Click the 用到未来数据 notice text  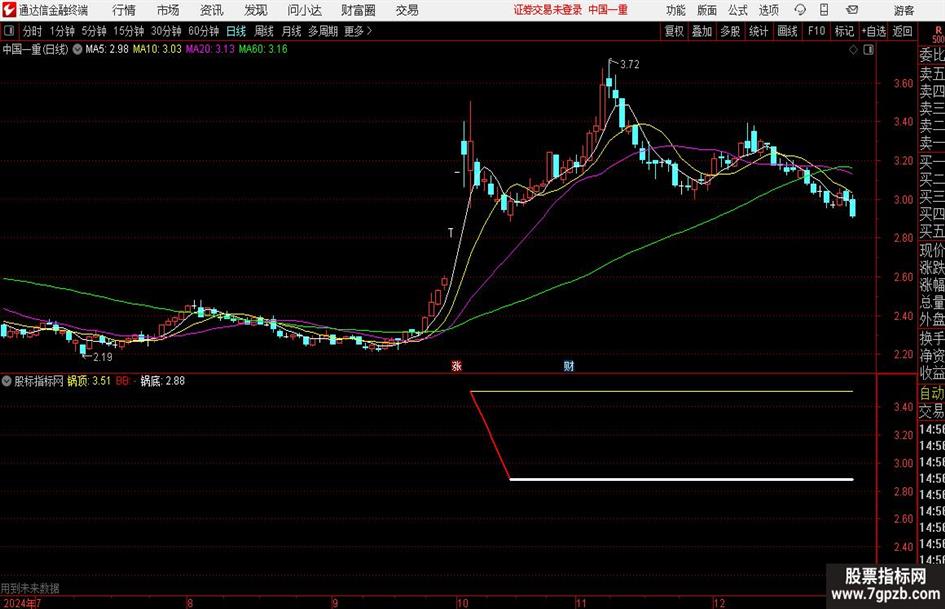point(30,588)
